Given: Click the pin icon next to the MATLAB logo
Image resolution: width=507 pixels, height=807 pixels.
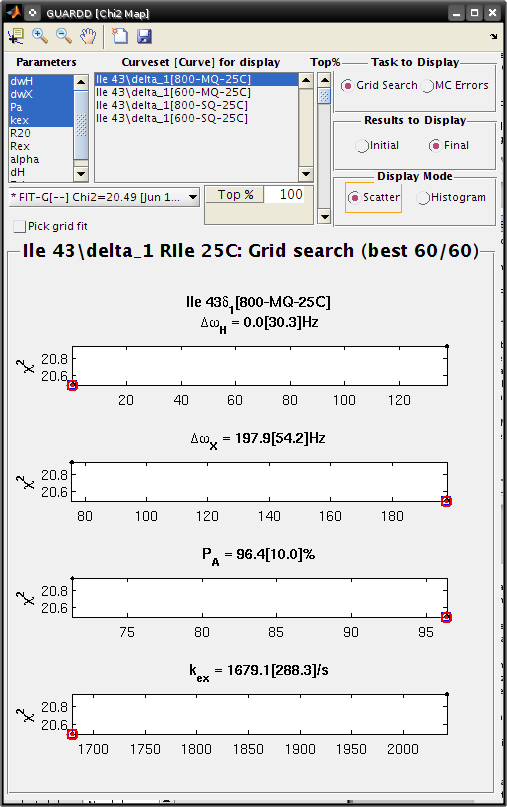Looking at the screenshot, I should tap(33, 12).
